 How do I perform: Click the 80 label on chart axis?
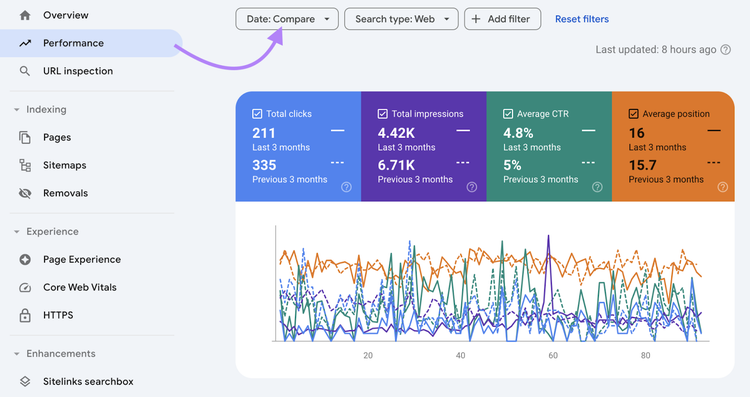[645, 355]
